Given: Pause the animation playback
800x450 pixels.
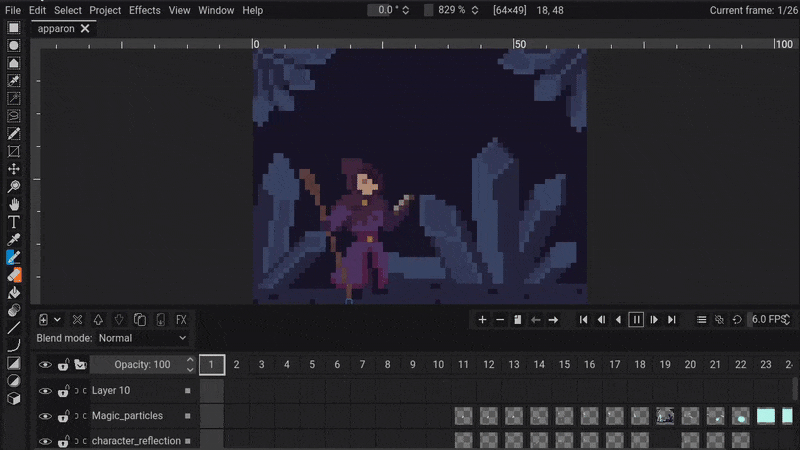Looking at the screenshot, I should [x=636, y=320].
